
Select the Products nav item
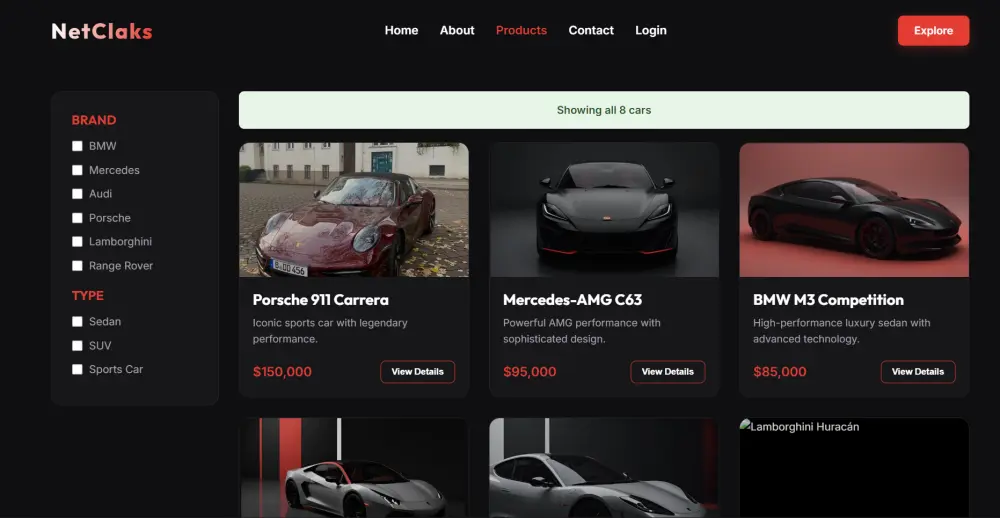pyautogui.click(x=521, y=30)
